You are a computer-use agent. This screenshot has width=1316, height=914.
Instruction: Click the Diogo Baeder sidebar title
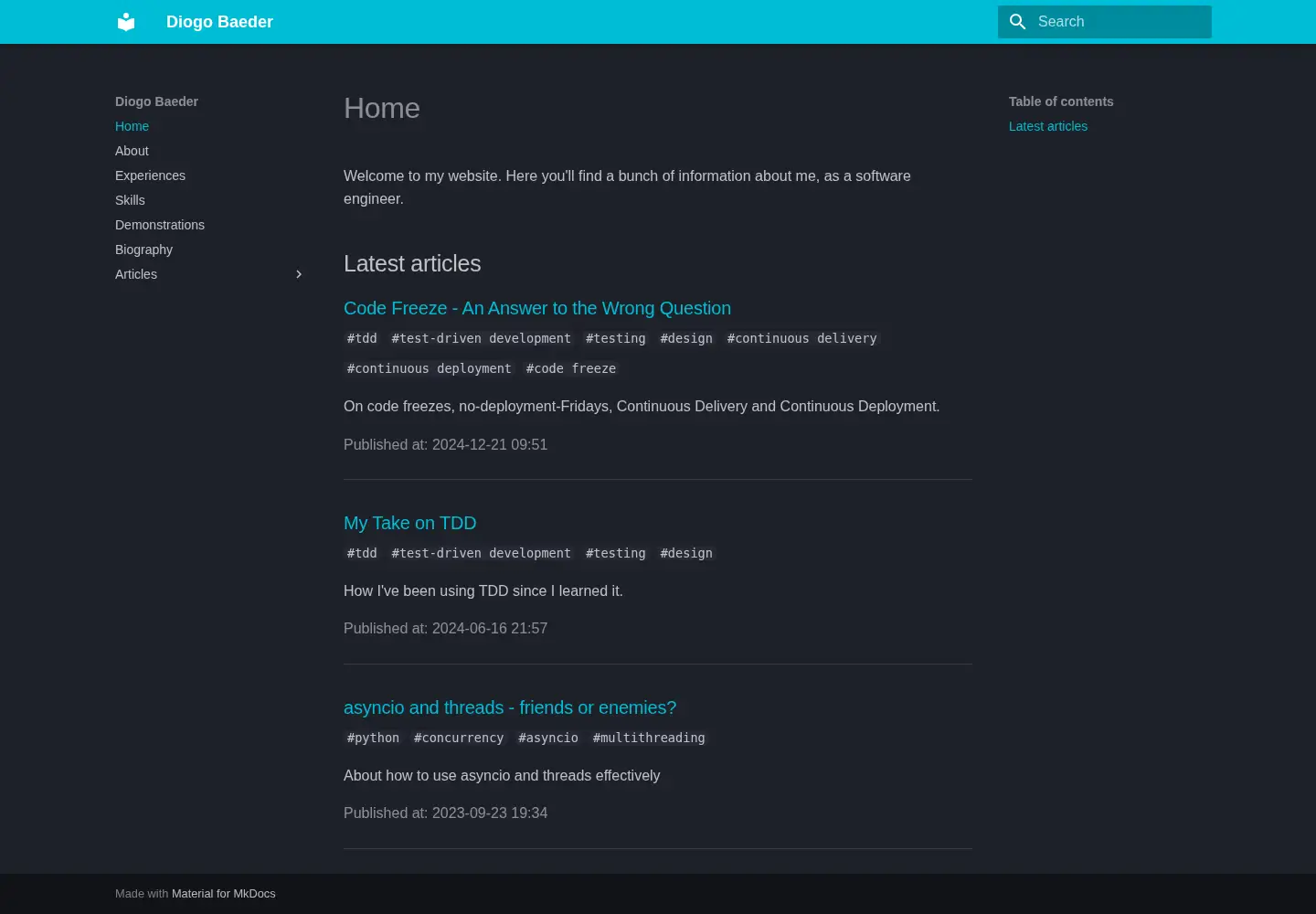point(156,101)
